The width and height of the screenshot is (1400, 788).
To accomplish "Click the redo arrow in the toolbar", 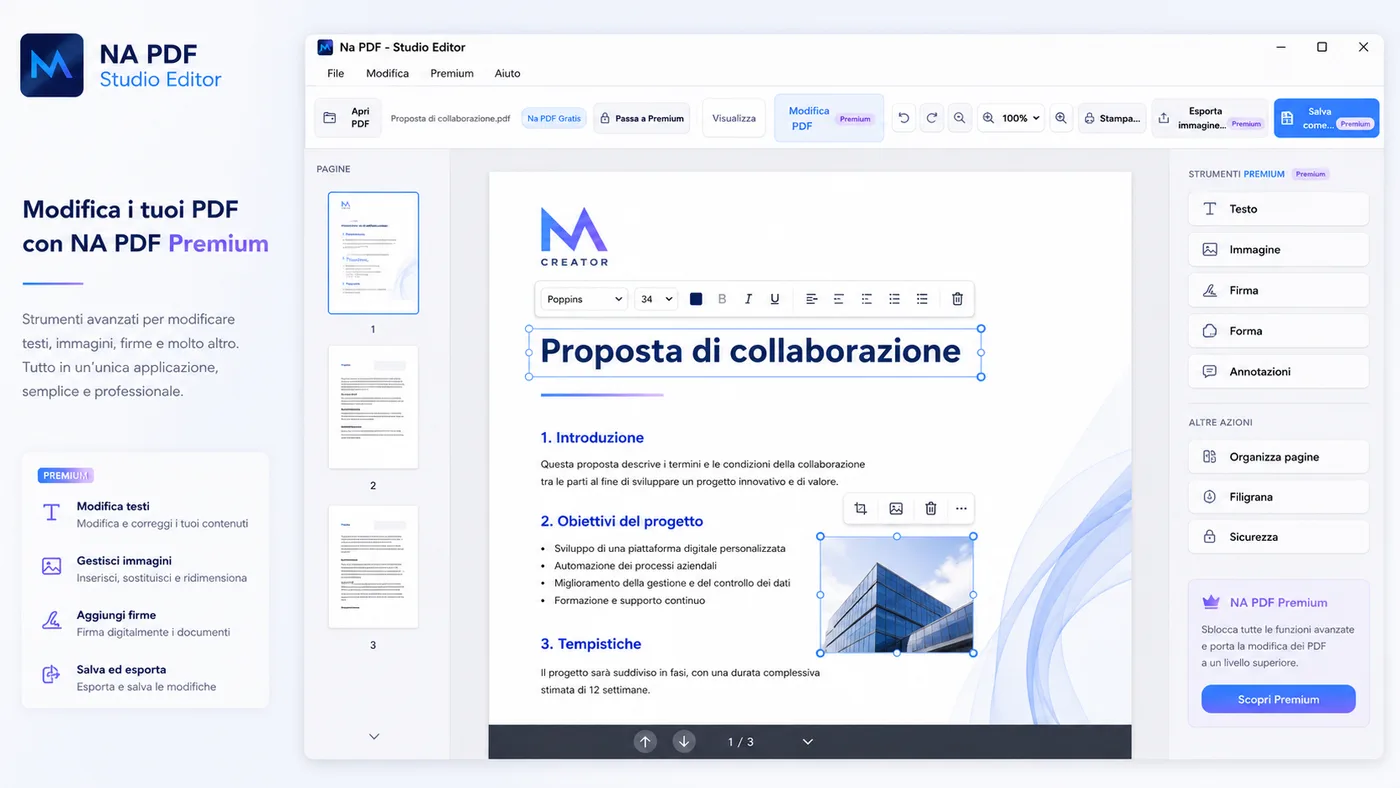I will [932, 118].
